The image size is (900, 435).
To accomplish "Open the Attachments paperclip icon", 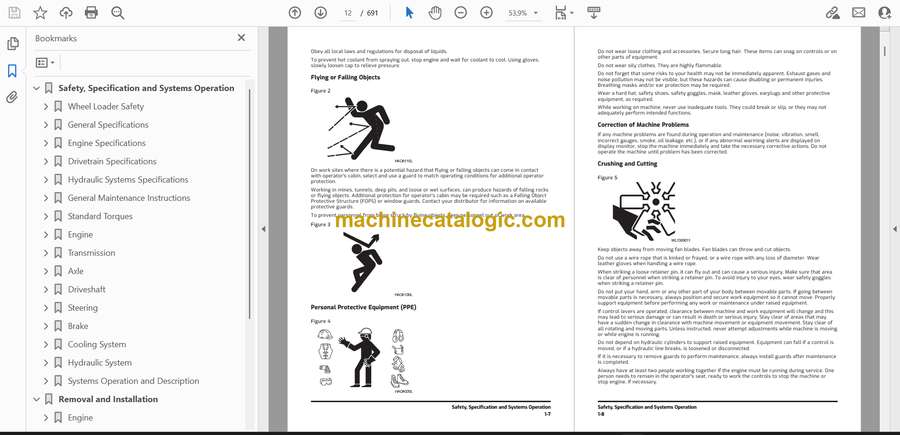I will coord(13,97).
